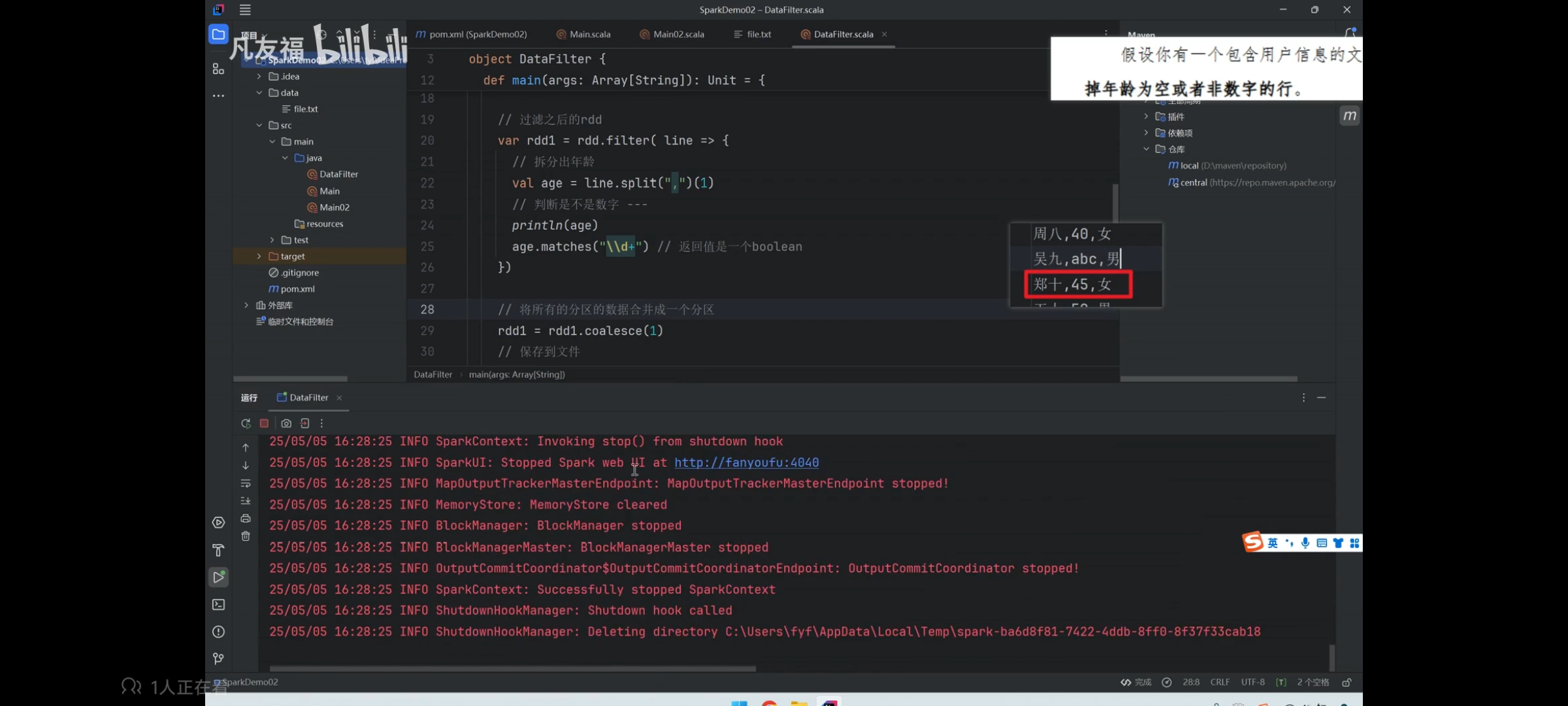Image resolution: width=1568 pixels, height=706 pixels.
Task: Click the red Stop run button
Action: [264, 424]
